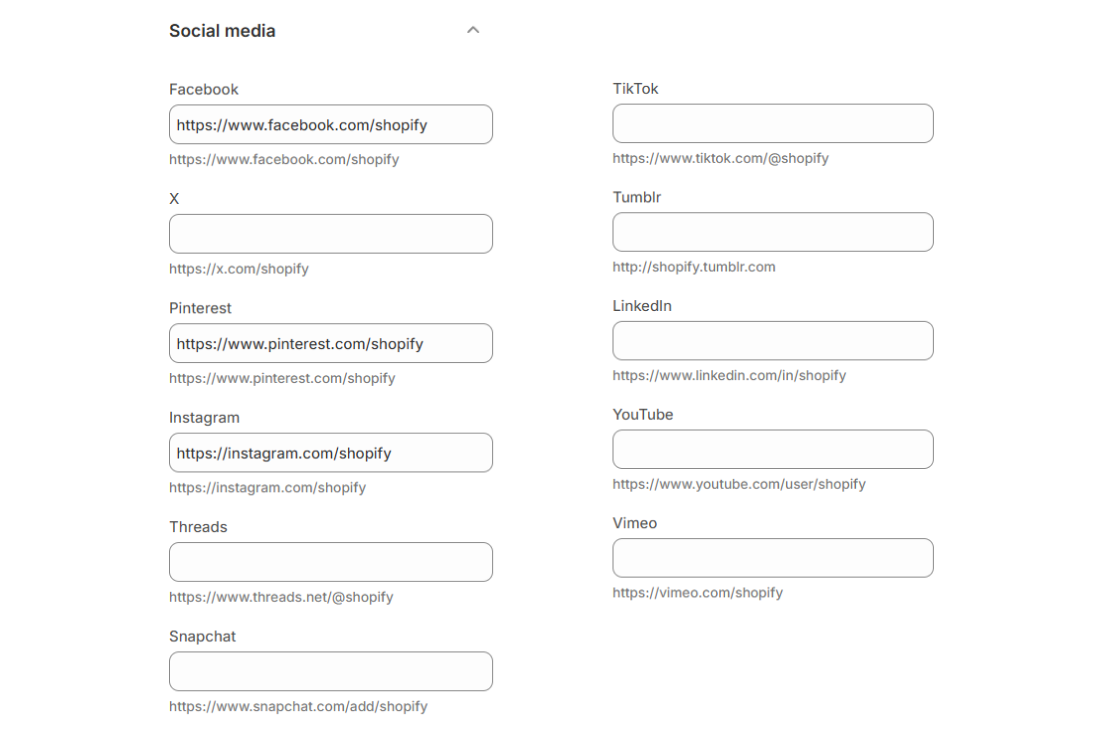Click the YouTube input field
This screenshot has width=1096, height=735.
click(772, 450)
